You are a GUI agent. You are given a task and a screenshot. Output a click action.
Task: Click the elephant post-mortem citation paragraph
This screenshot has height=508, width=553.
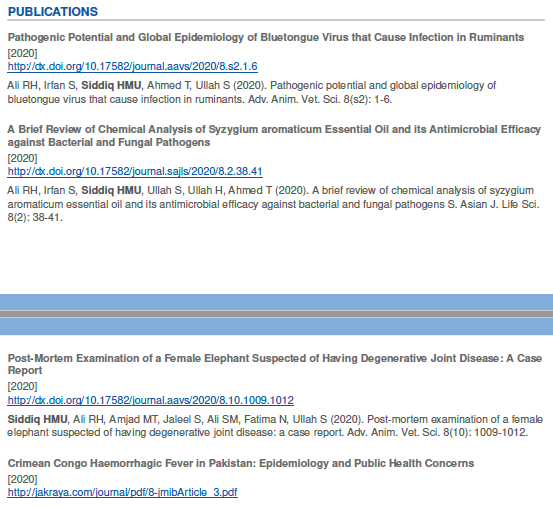(x=275, y=426)
